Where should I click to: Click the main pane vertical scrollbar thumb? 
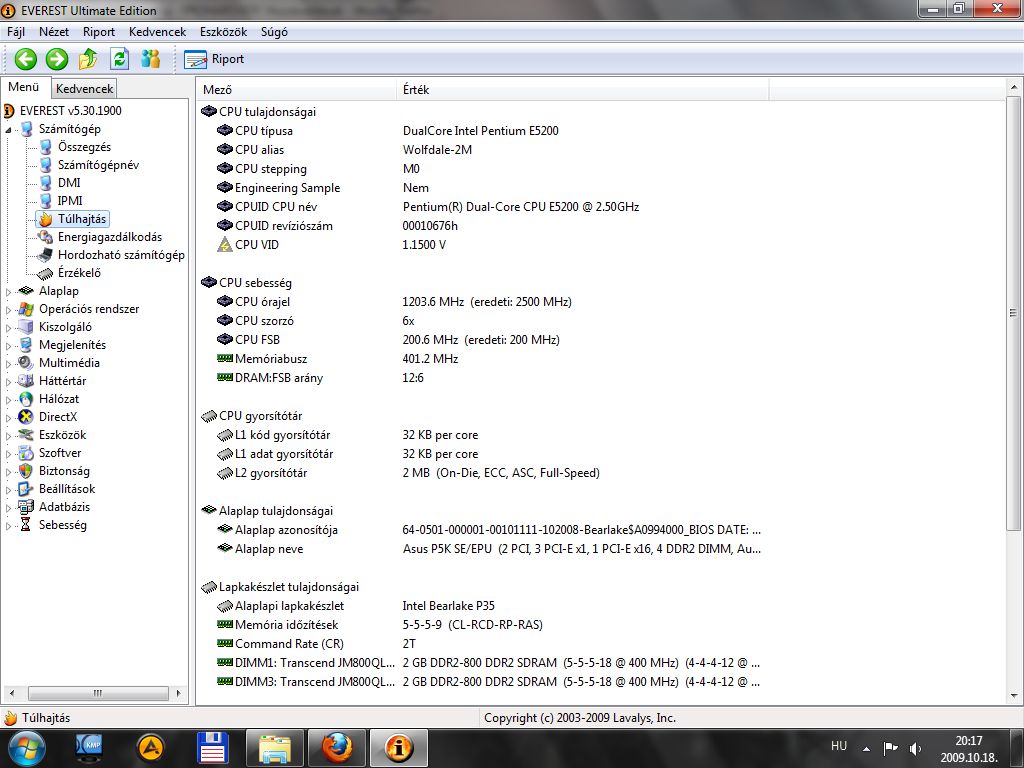tap(1014, 313)
